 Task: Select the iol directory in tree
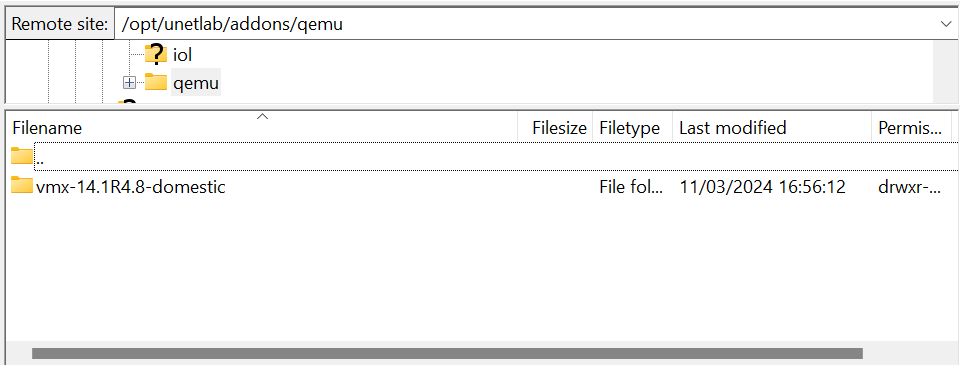tap(182, 55)
